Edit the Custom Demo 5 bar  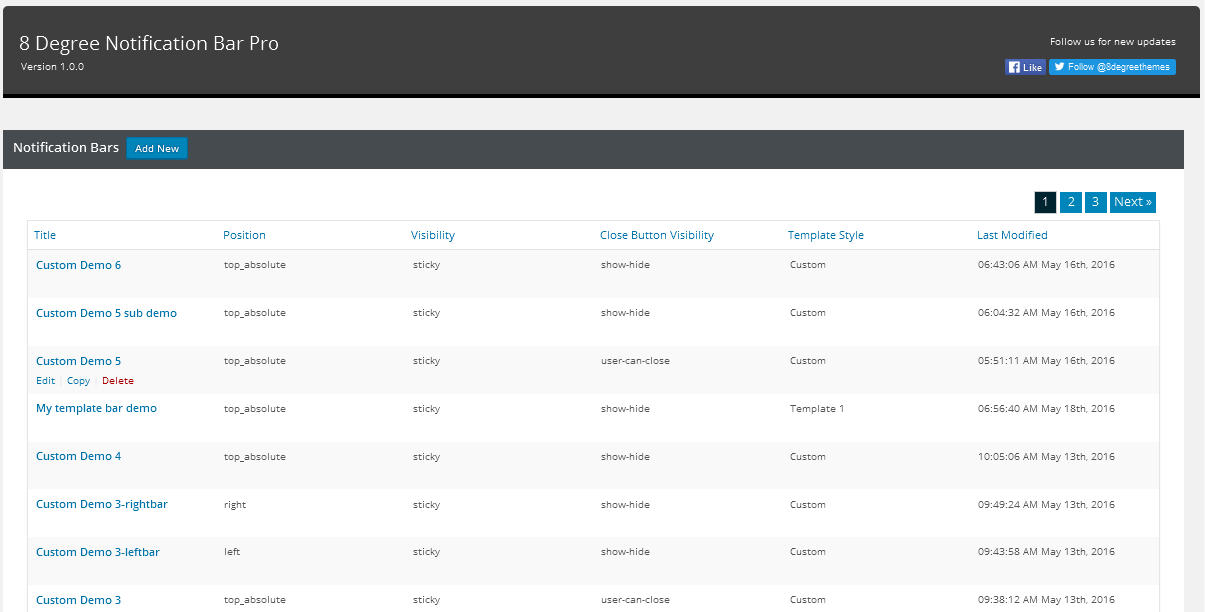click(46, 381)
